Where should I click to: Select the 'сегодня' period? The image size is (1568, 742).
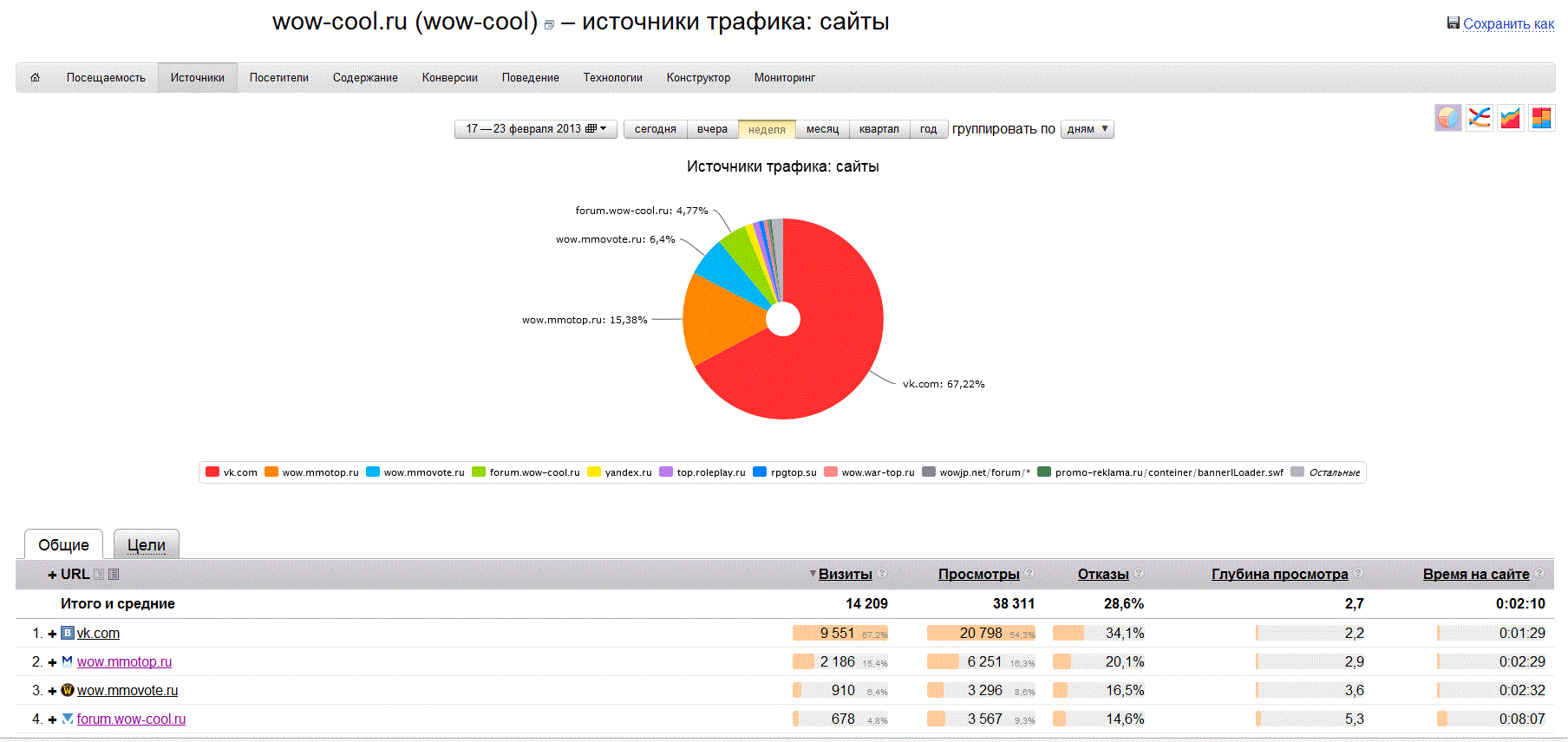tap(655, 129)
